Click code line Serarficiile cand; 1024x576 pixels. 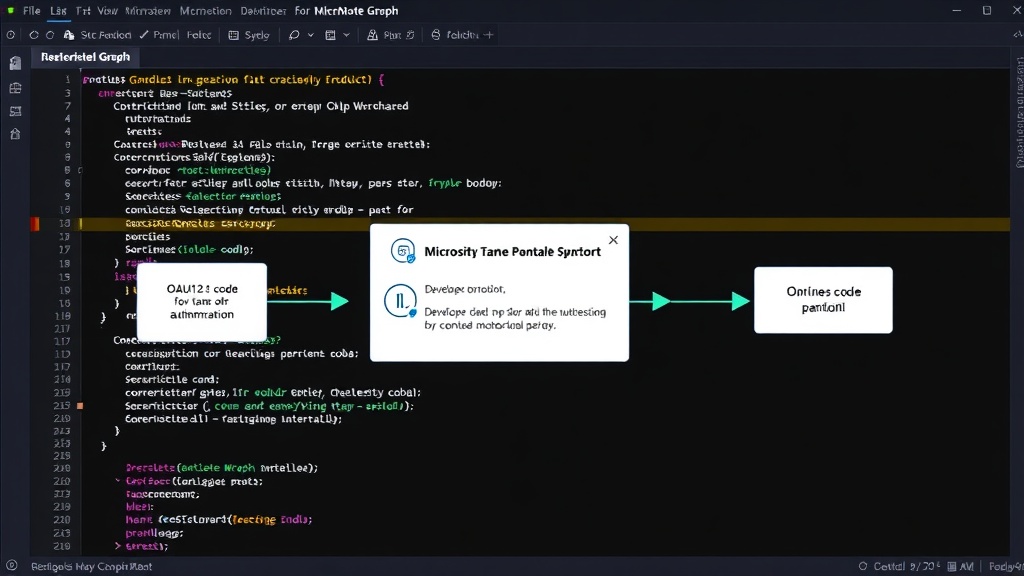click(x=172, y=379)
